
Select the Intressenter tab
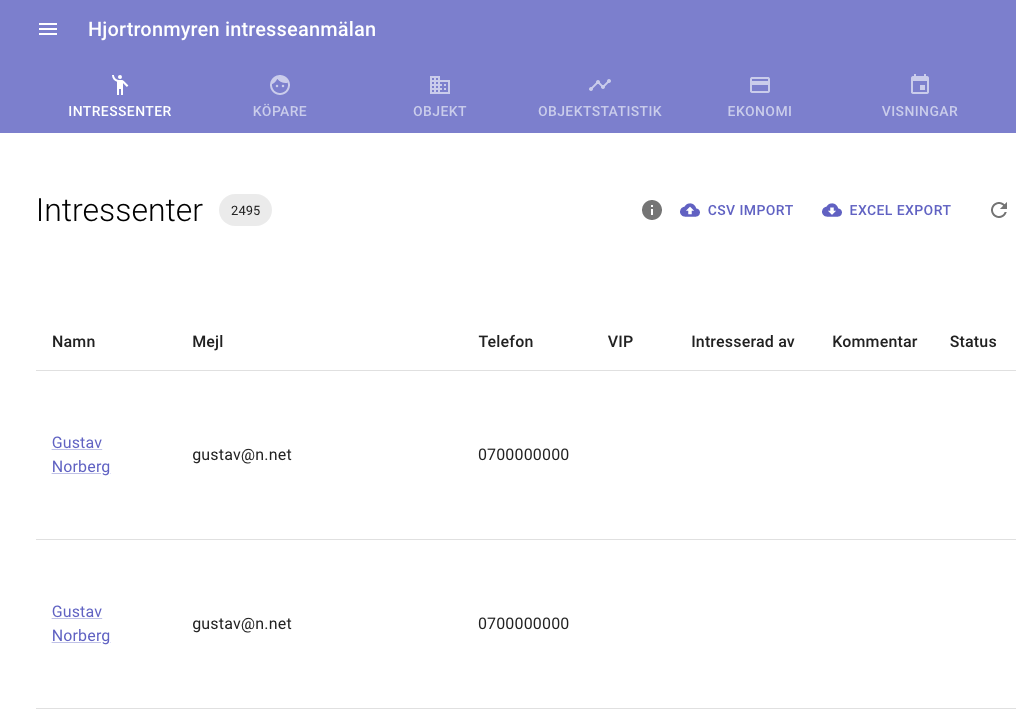tap(120, 97)
